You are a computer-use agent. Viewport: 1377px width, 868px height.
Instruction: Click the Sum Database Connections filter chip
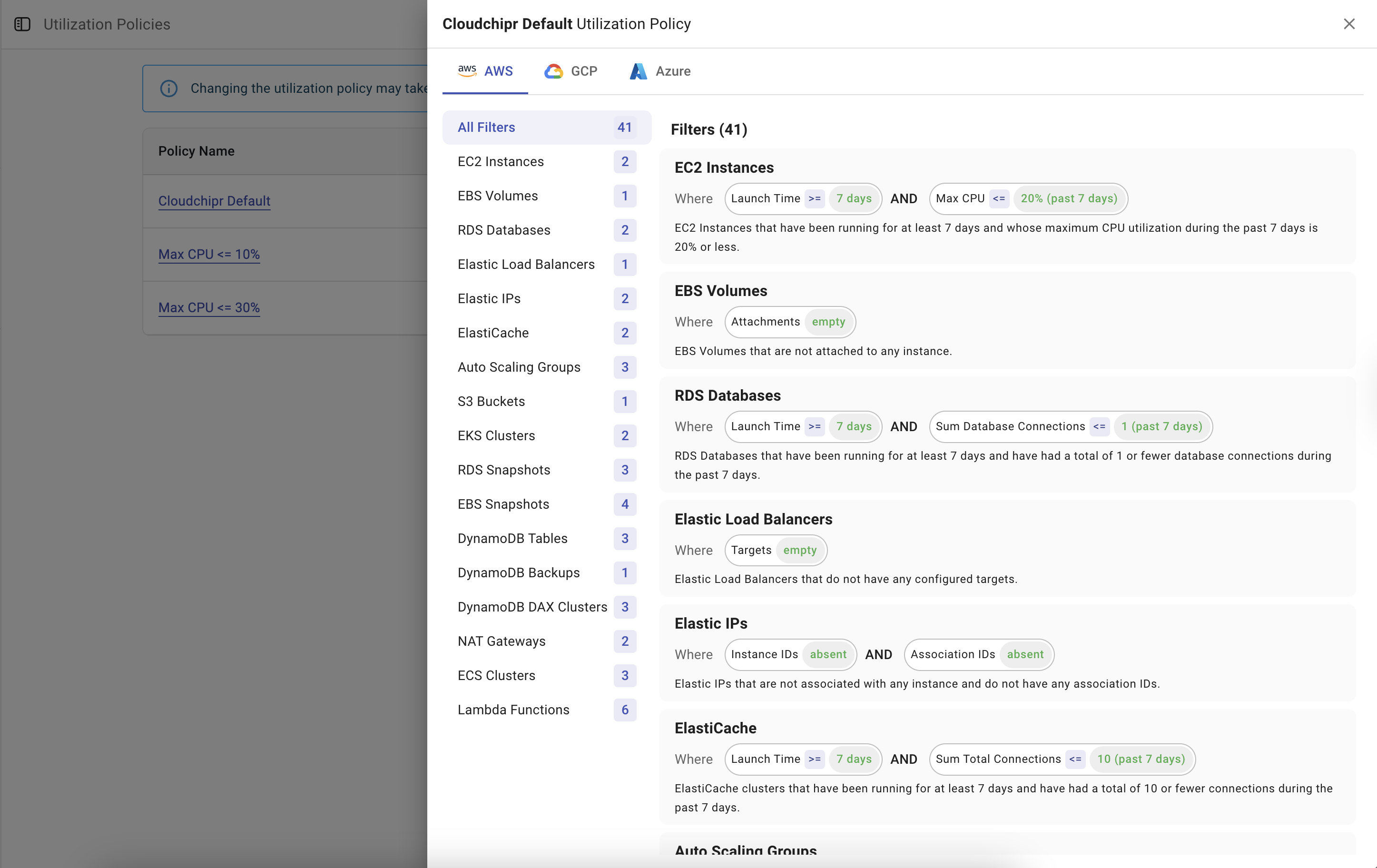pos(1070,426)
